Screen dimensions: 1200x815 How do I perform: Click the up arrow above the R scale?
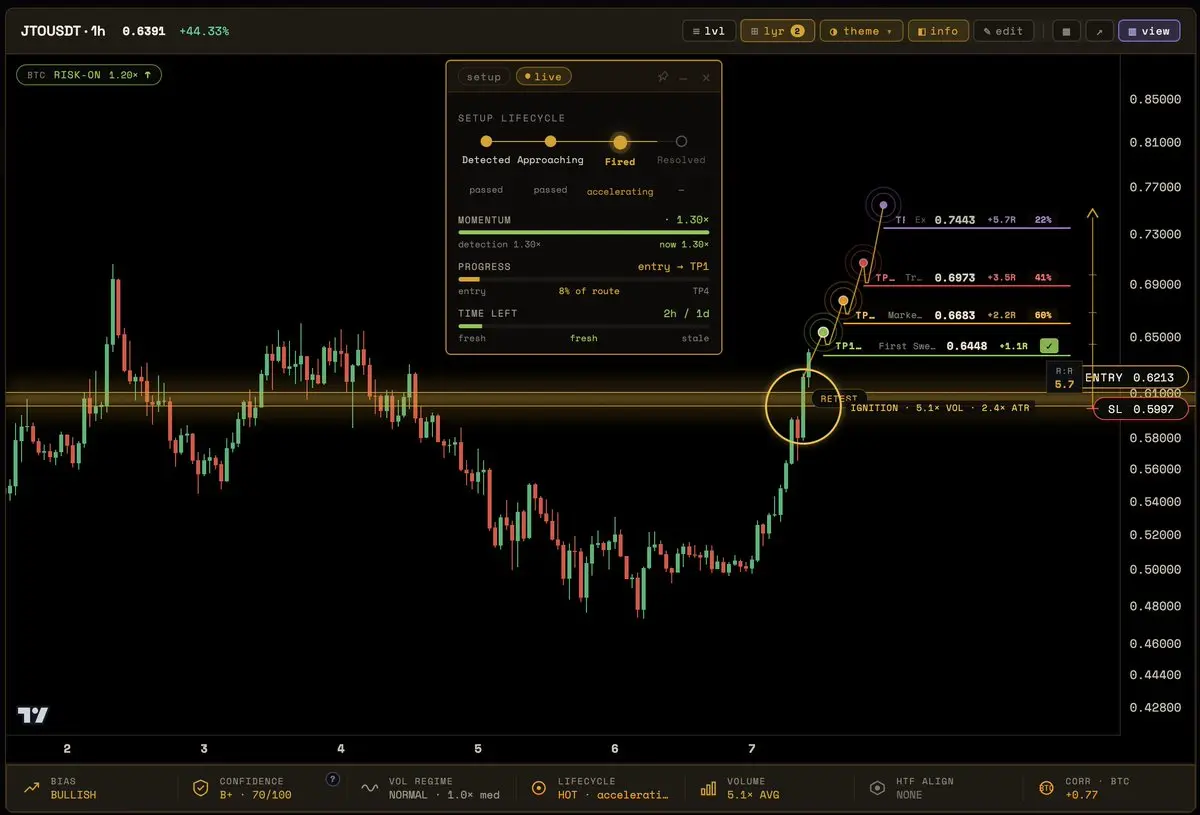click(x=1092, y=213)
